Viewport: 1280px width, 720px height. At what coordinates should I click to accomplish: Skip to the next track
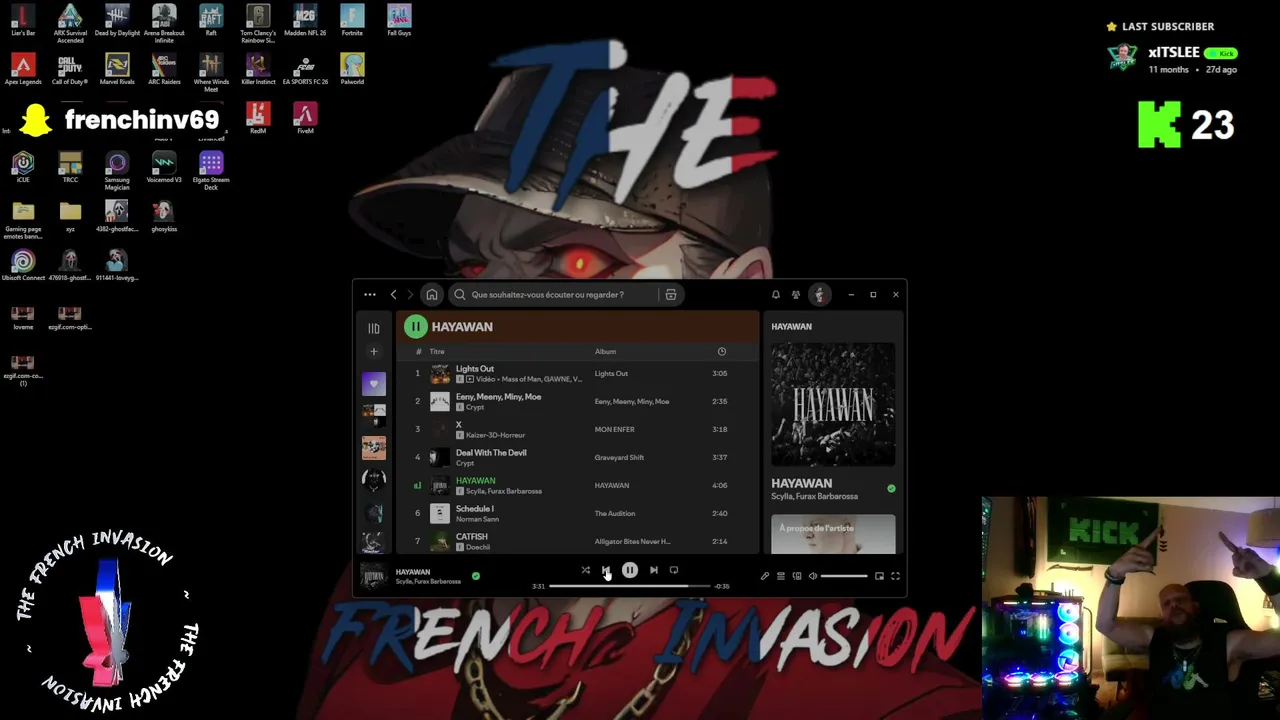(x=654, y=570)
